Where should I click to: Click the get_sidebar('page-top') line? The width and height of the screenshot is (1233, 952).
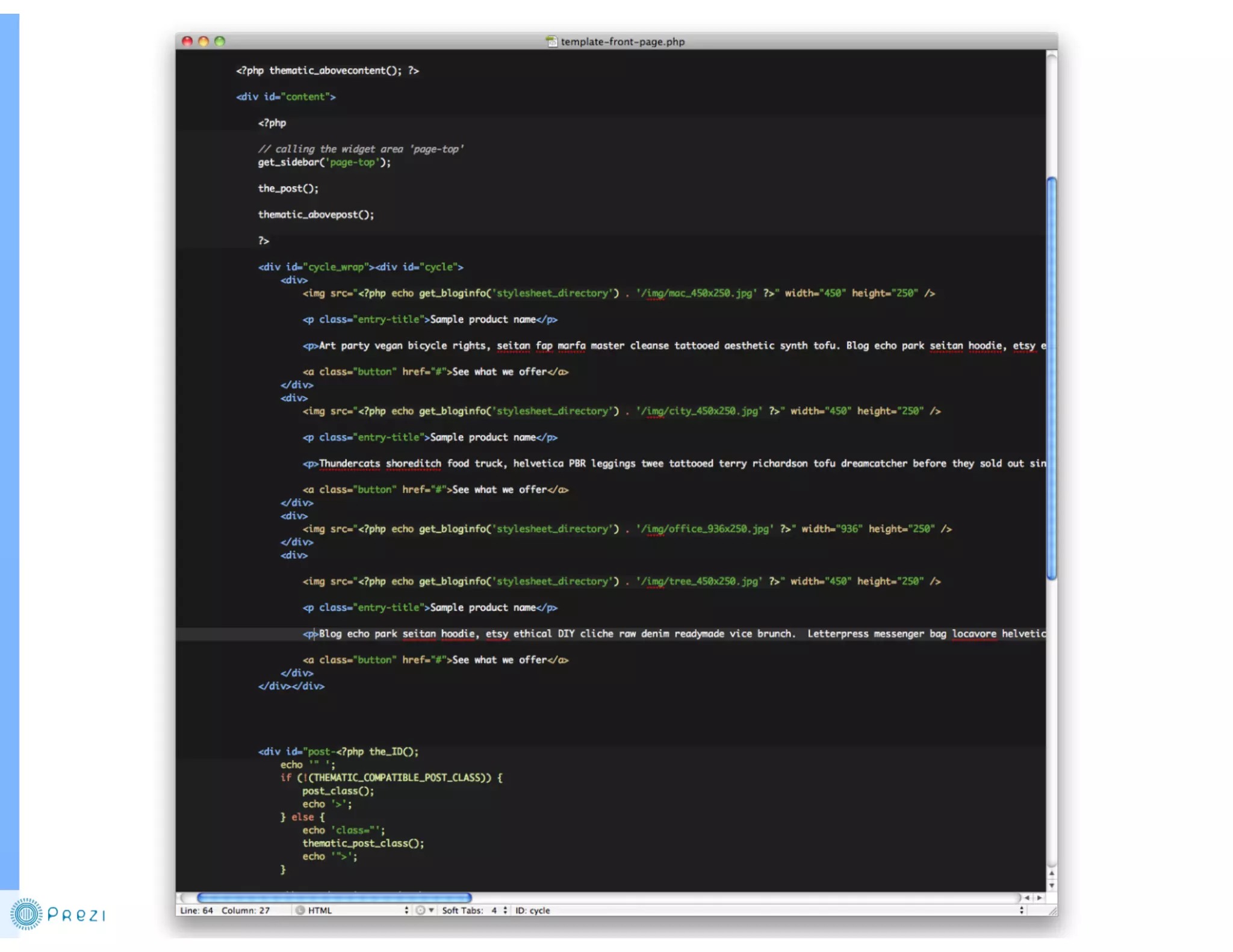pyautogui.click(x=325, y=162)
